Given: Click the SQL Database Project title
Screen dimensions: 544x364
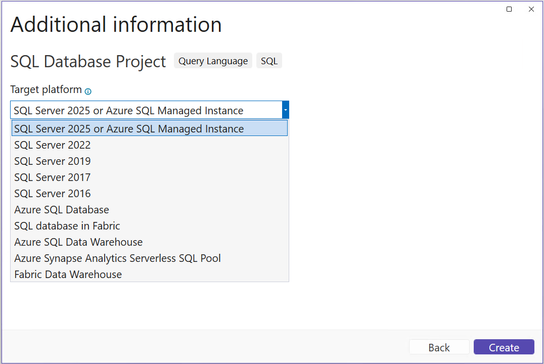Looking at the screenshot, I should click(88, 61).
